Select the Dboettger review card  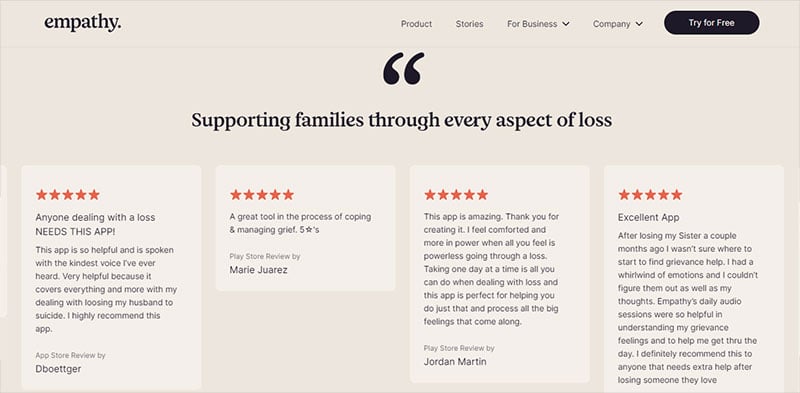111,278
